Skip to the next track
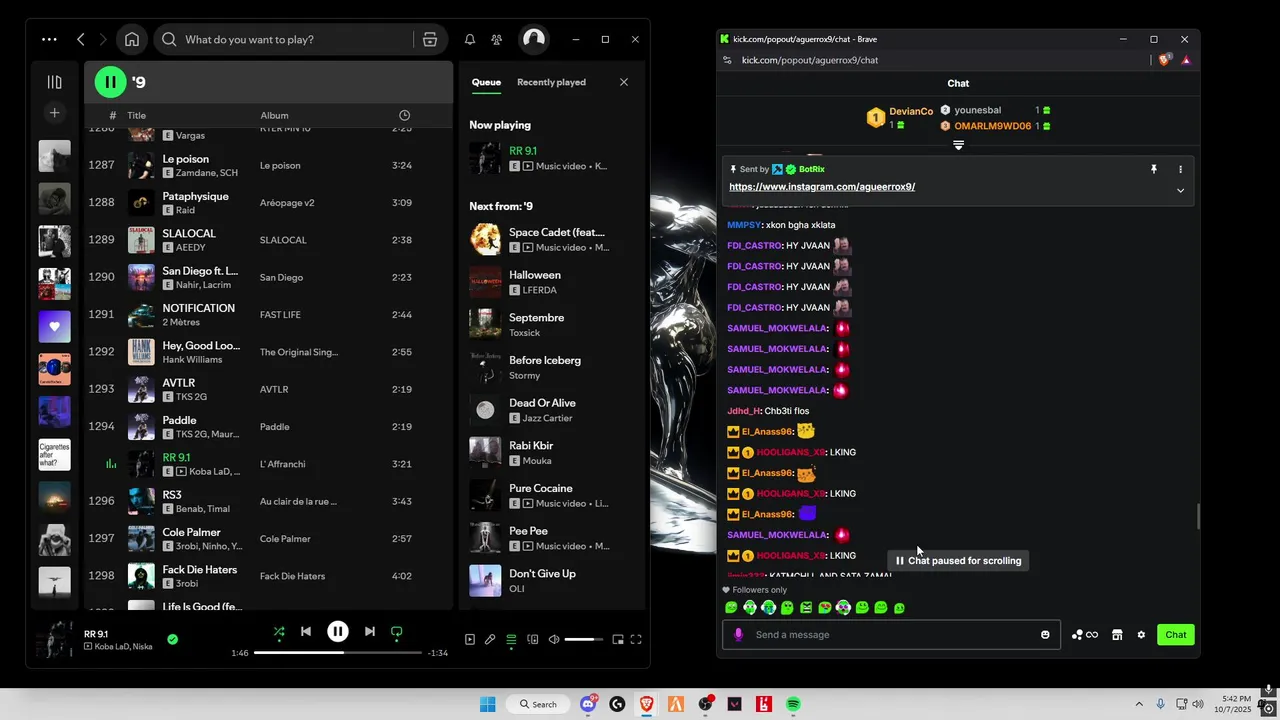 (370, 632)
